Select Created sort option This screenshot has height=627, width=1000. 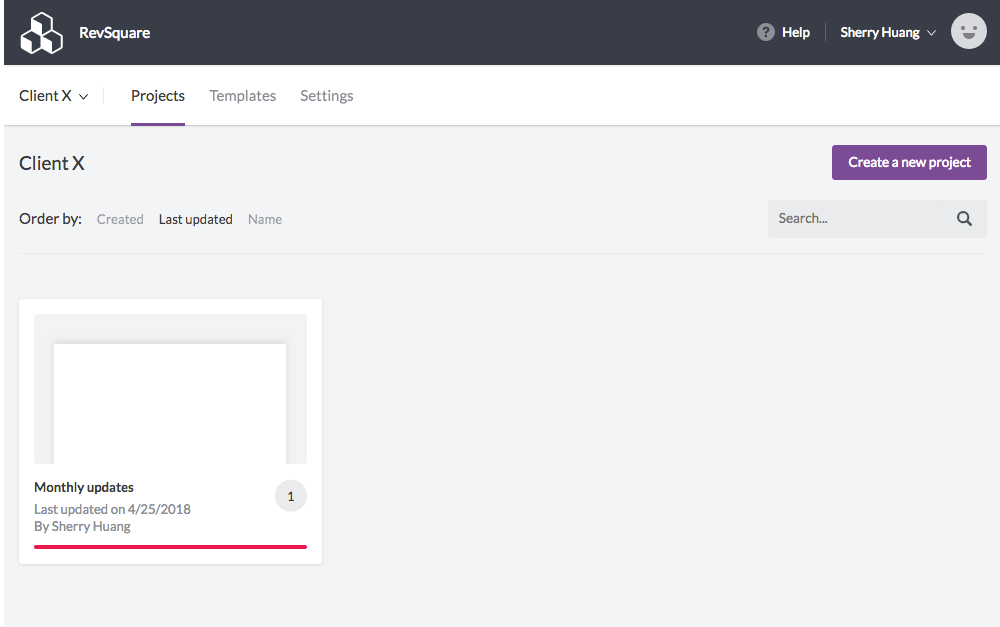[x=120, y=219]
